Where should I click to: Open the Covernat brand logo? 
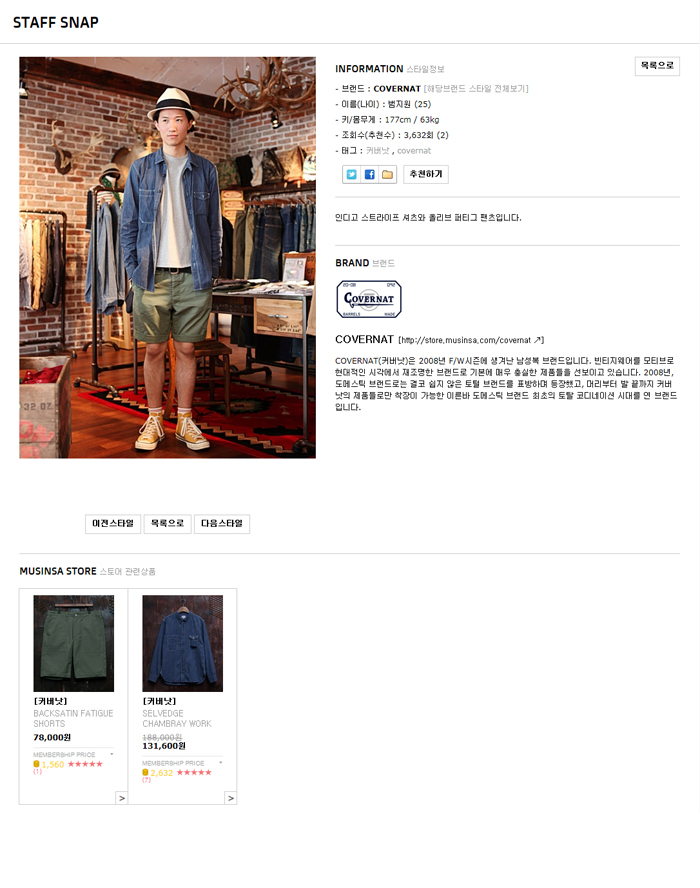click(x=369, y=299)
